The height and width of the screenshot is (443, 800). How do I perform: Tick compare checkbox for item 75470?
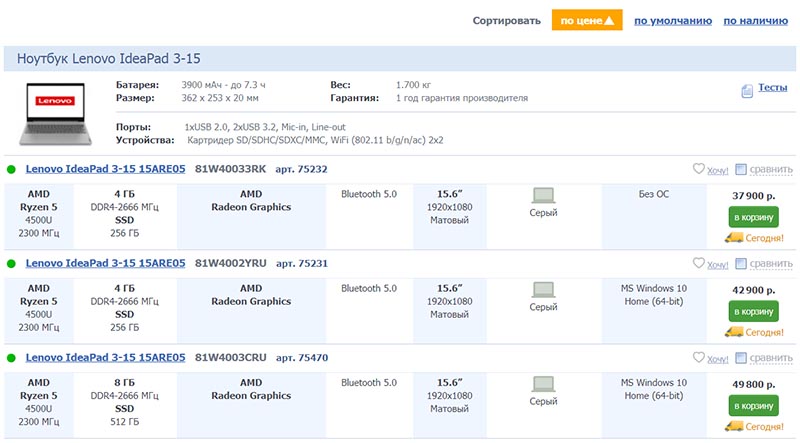point(741,358)
